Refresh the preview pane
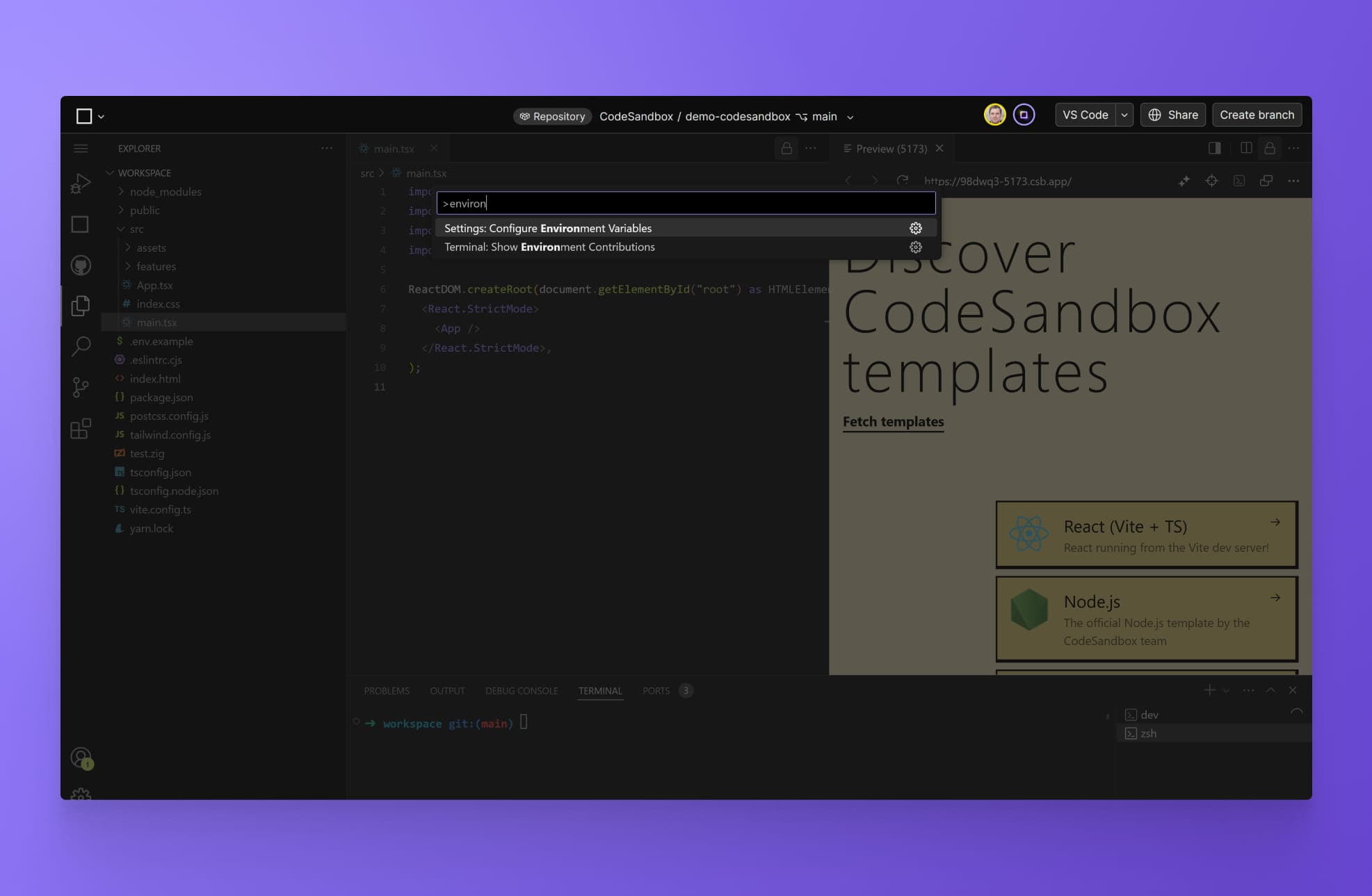Screen dimensions: 1372x896 (902, 181)
